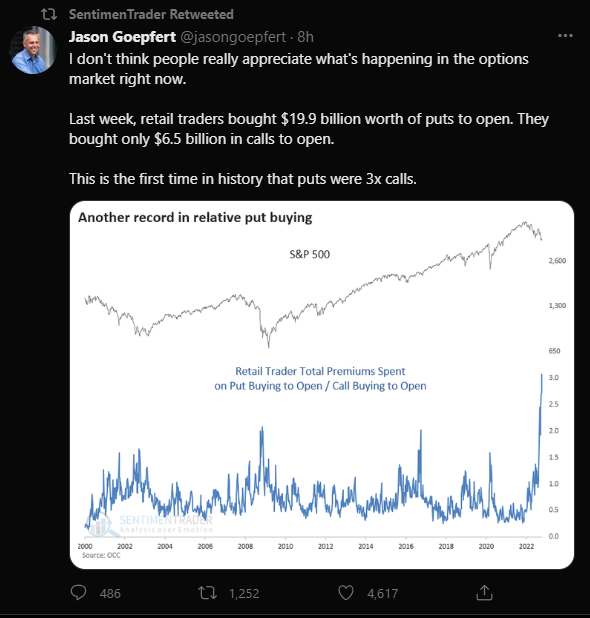Retweet using the arrows icon beside 1,252
Screen dimensions: 590x618
207,593
